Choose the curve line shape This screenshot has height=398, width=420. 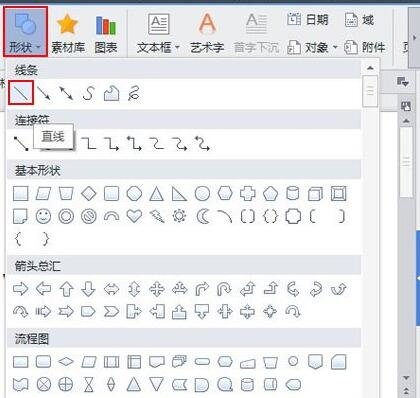click(x=89, y=93)
